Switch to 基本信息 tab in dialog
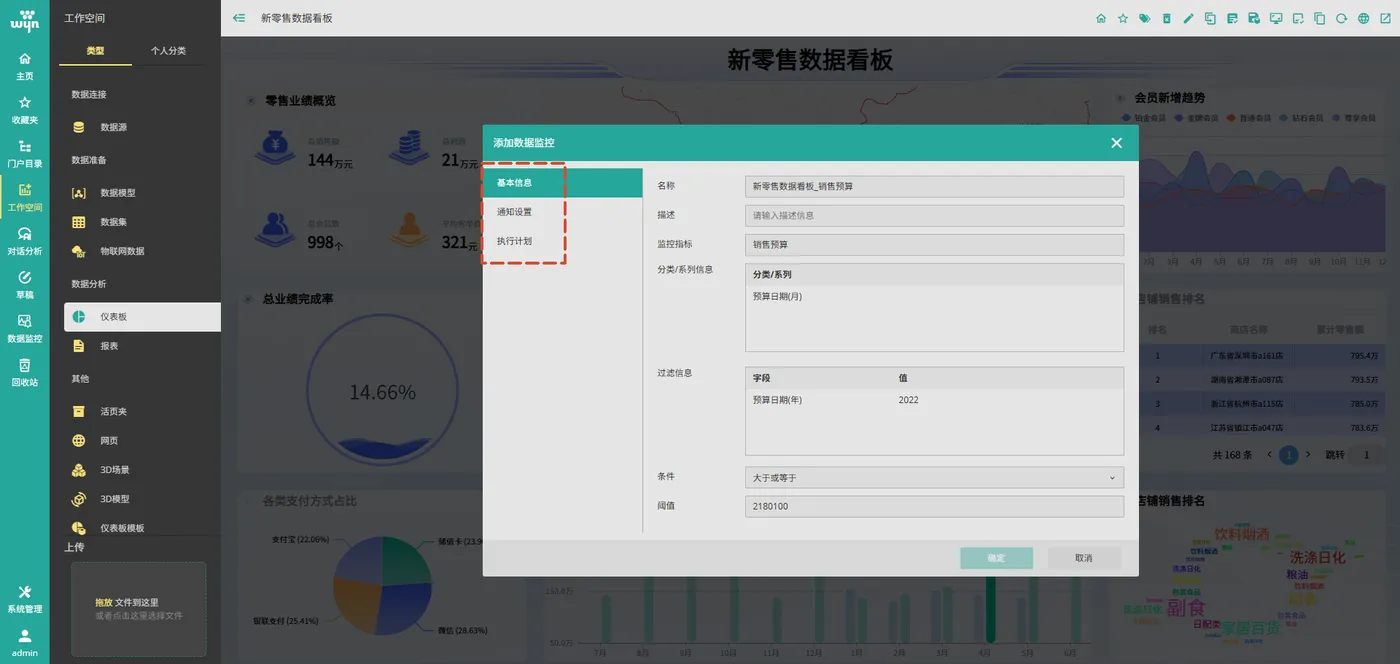The width and height of the screenshot is (1400, 664). (x=562, y=183)
